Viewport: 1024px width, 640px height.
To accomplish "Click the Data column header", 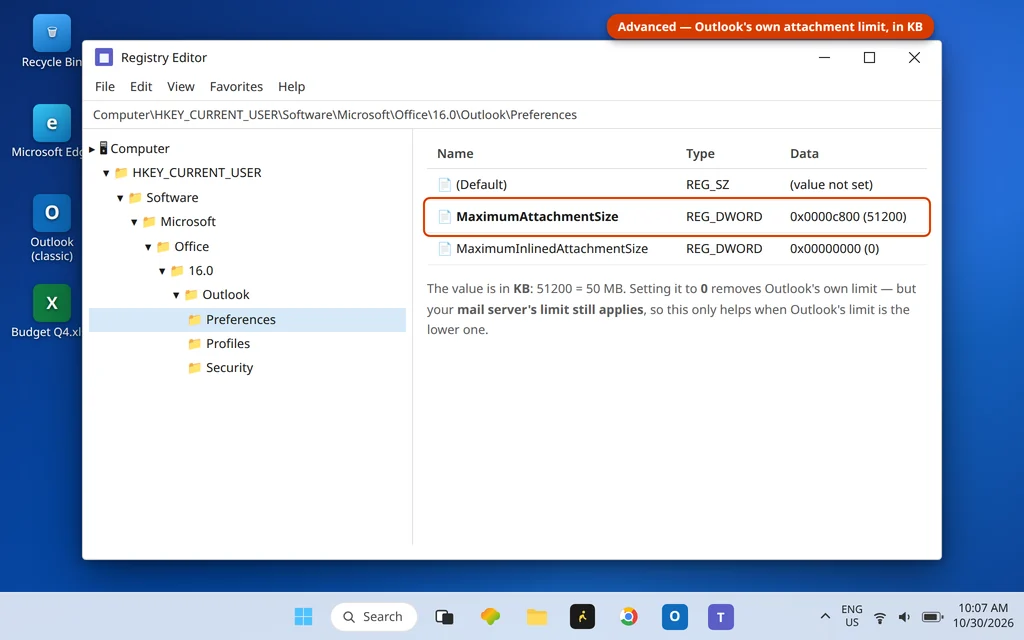I will 804,153.
